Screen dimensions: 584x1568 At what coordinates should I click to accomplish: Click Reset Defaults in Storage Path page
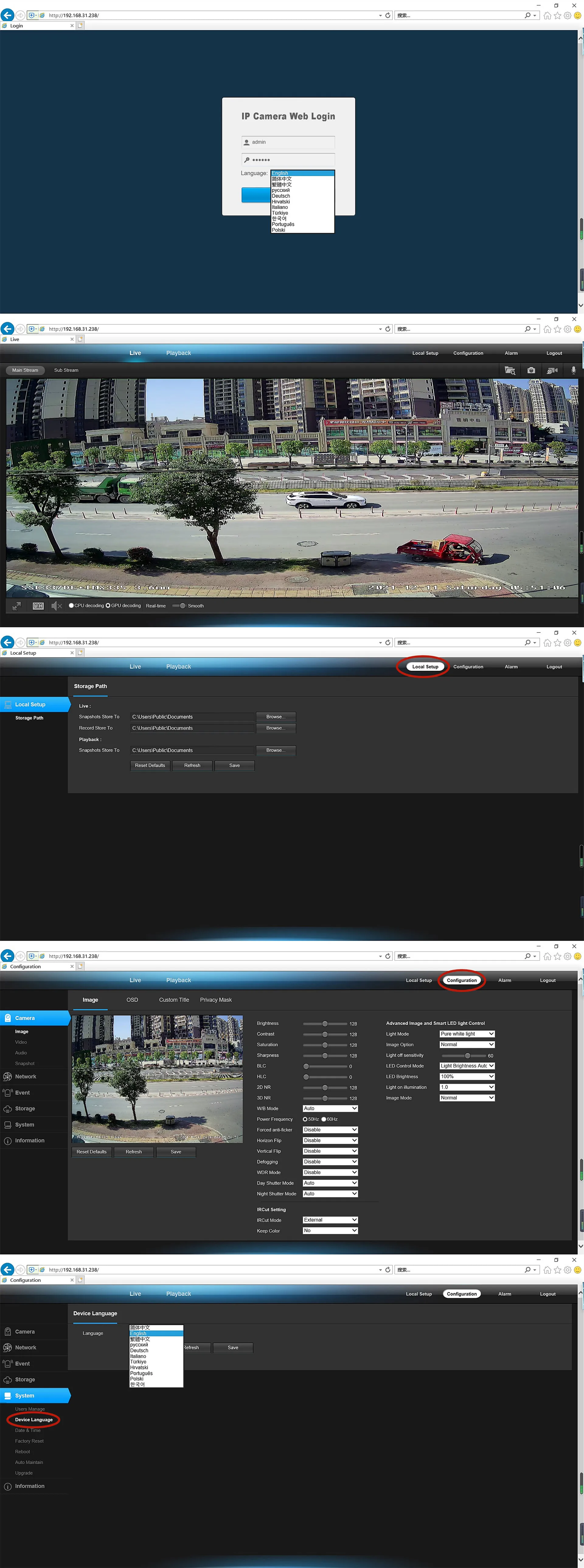(x=150, y=765)
